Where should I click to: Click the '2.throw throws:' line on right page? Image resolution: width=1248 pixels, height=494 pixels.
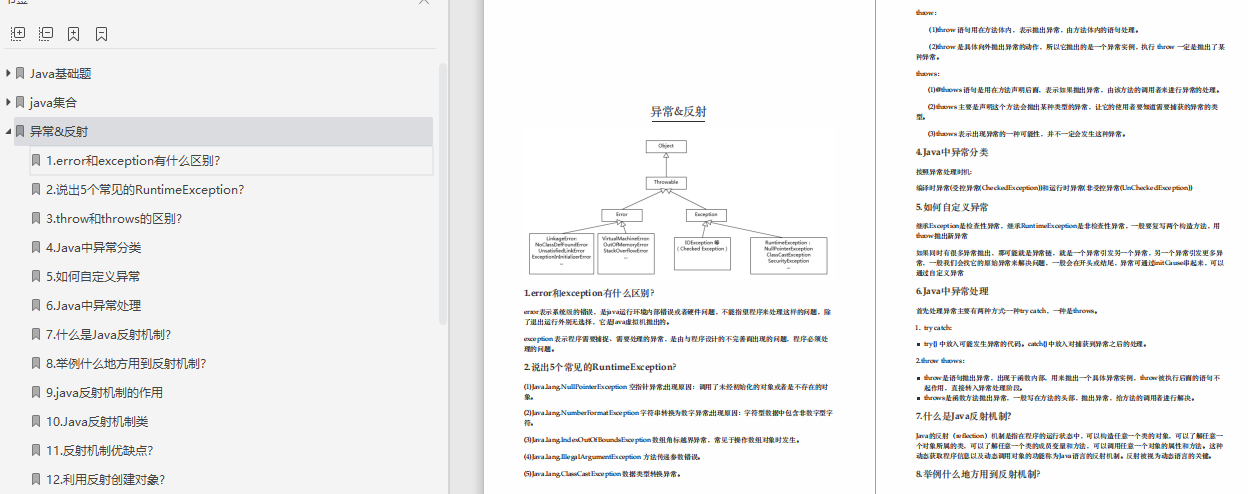pyautogui.click(x=940, y=359)
